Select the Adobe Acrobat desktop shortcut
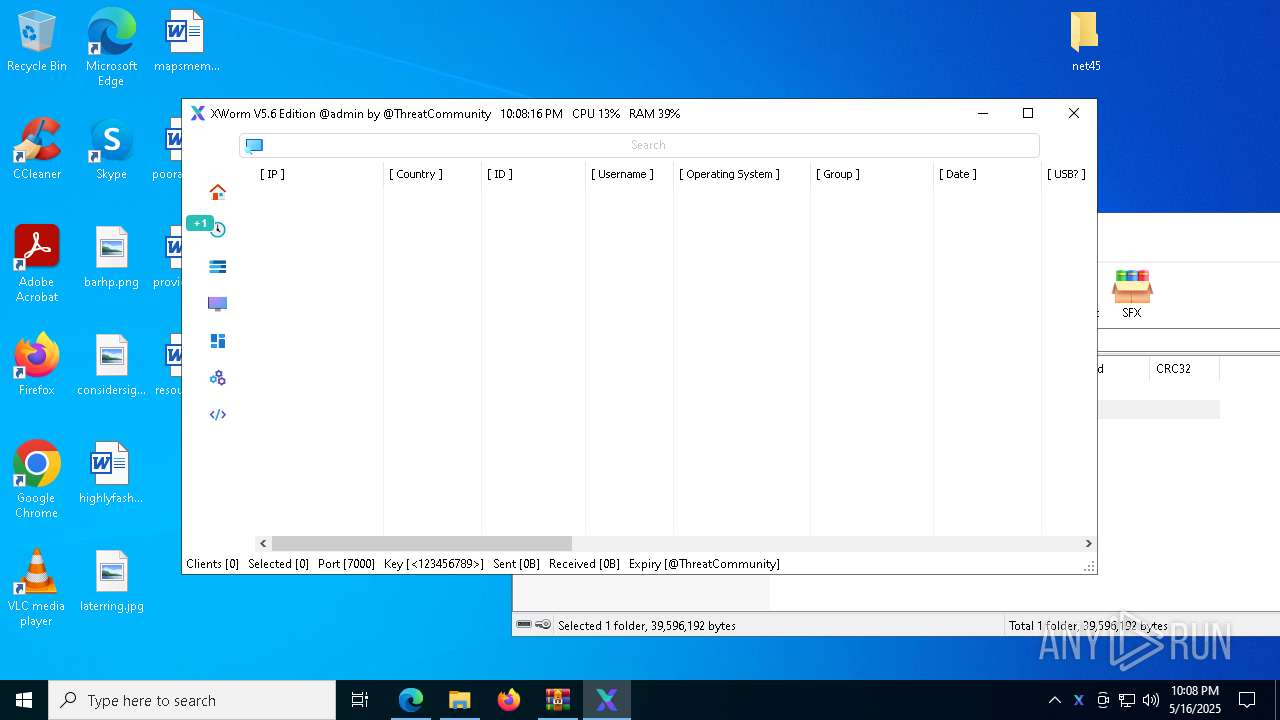This screenshot has height=720, width=1280. coord(37,264)
